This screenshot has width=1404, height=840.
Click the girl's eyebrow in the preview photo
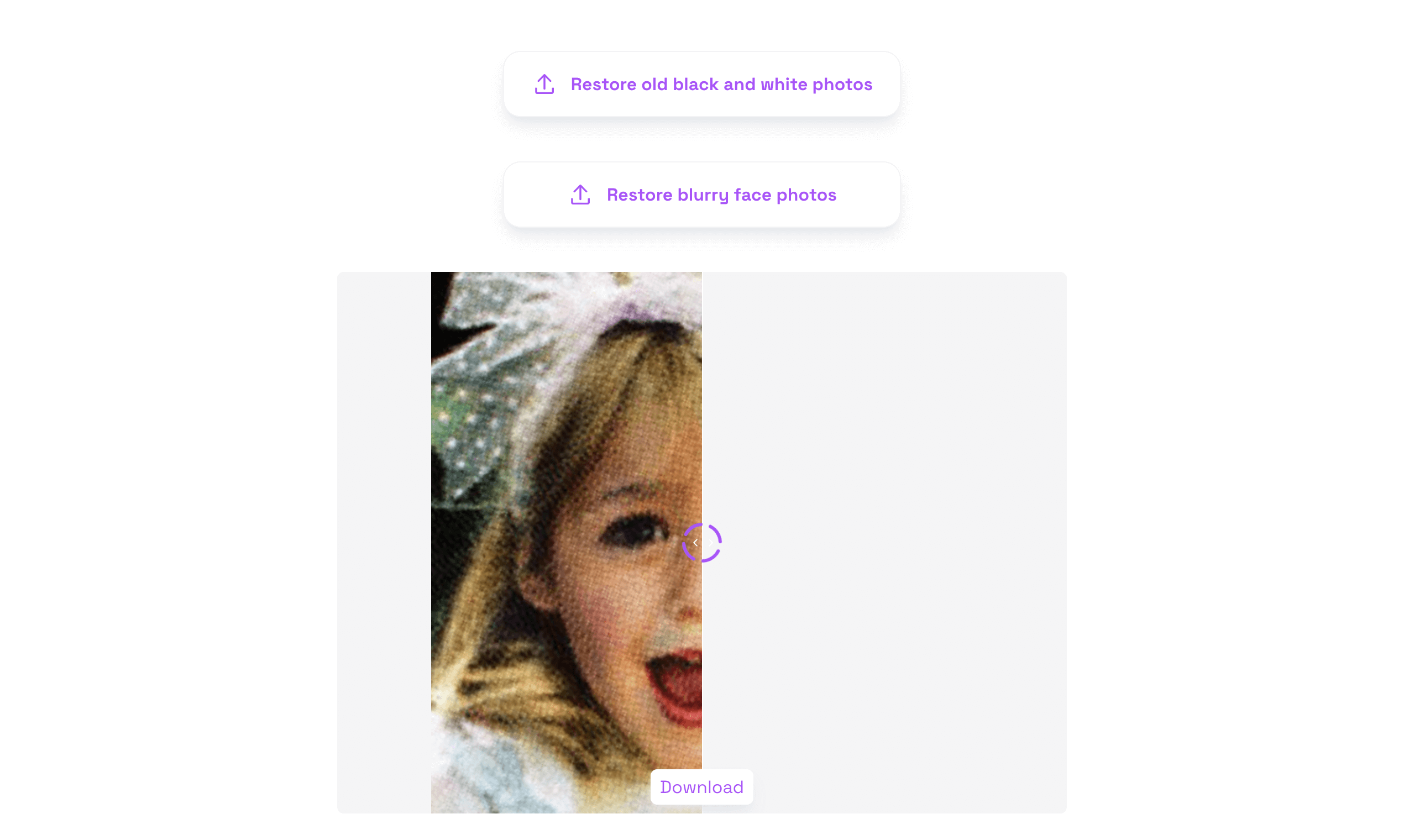click(x=634, y=489)
